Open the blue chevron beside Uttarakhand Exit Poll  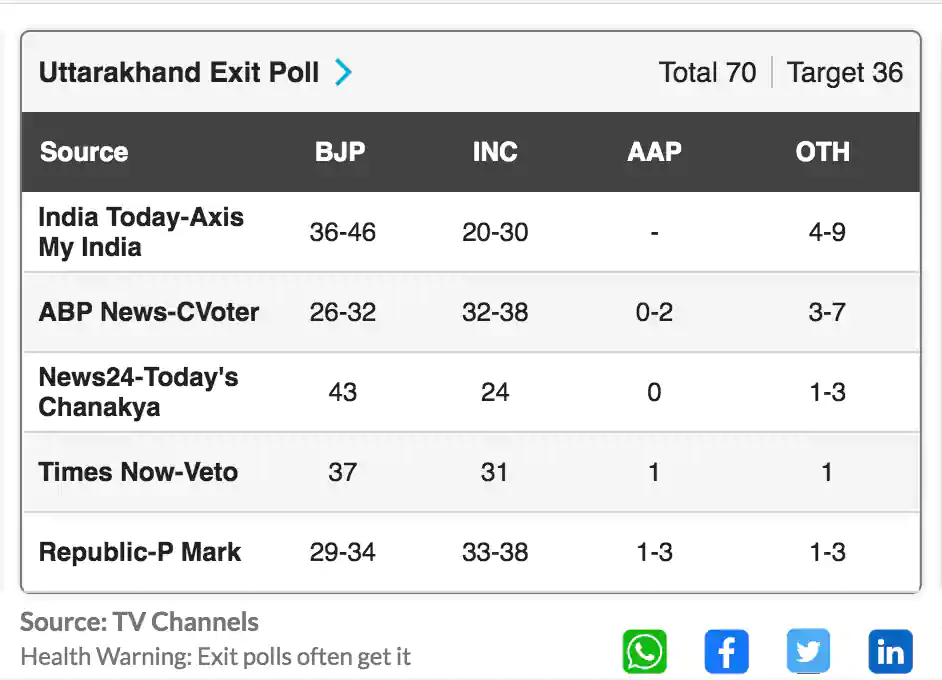coord(343,72)
